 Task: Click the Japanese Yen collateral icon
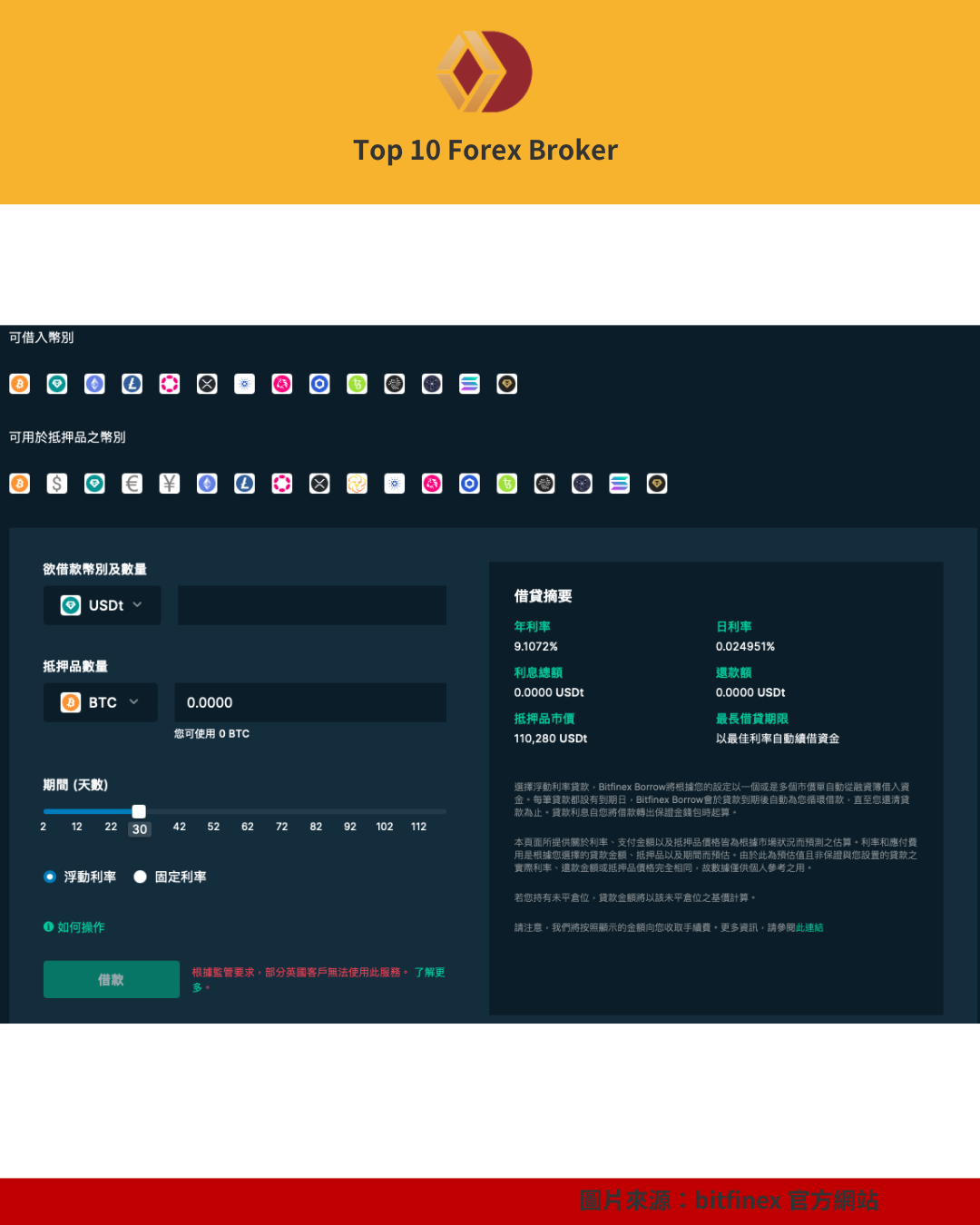[x=170, y=484]
